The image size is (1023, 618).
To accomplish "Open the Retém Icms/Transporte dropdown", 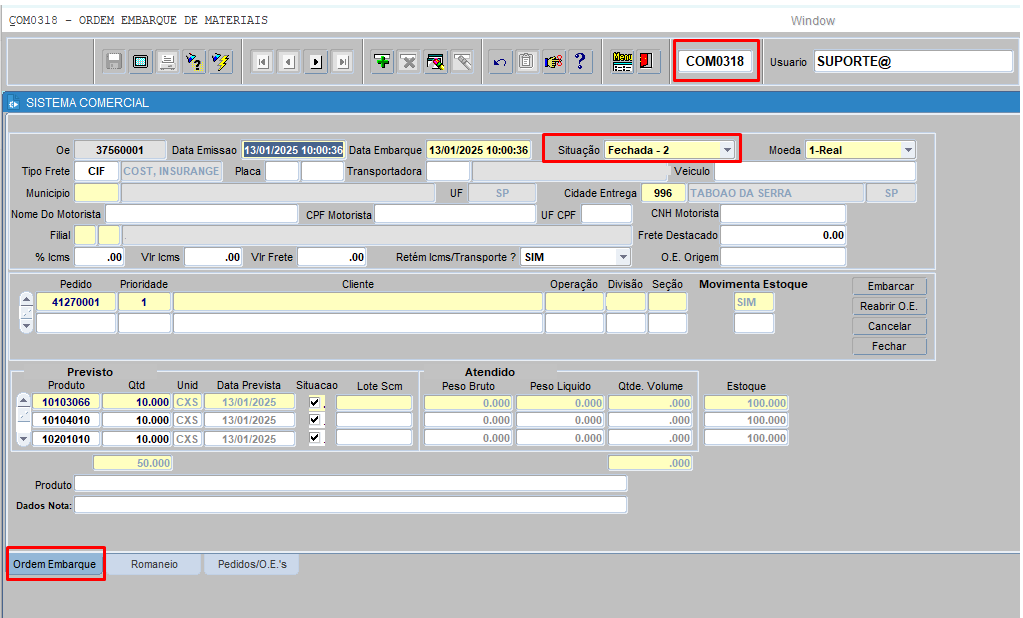I will point(623,257).
